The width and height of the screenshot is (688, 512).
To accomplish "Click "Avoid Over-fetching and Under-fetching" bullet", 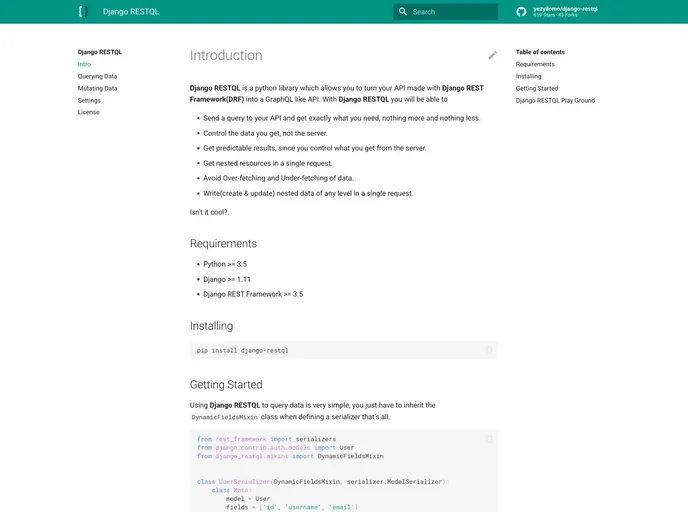I will coord(278,178).
